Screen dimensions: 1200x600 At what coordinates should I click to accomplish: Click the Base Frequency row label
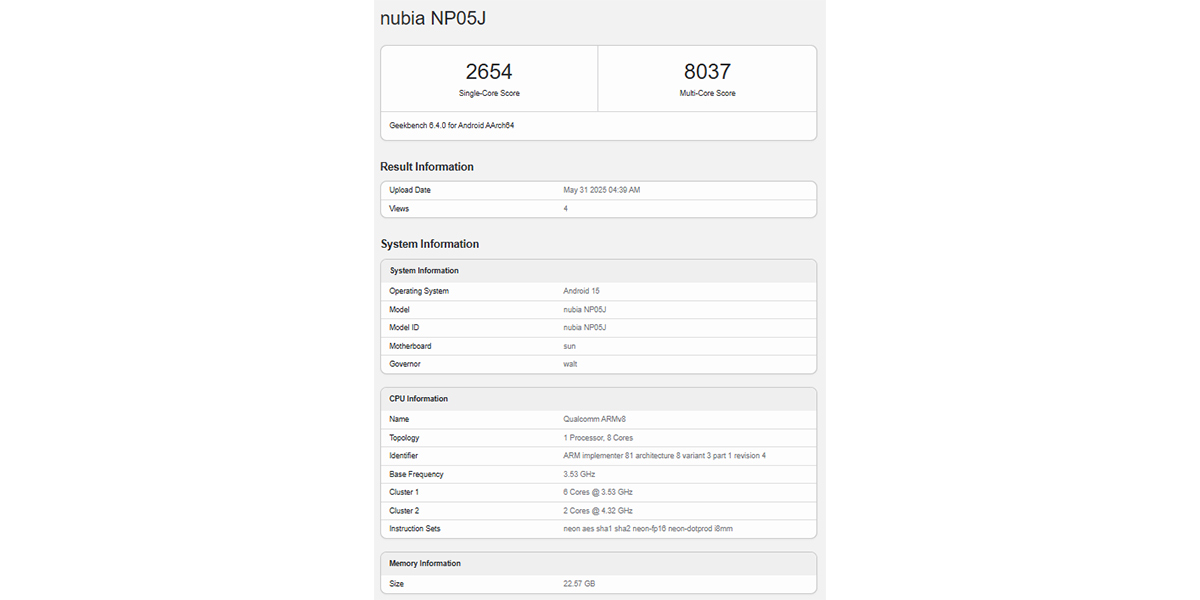coord(416,474)
